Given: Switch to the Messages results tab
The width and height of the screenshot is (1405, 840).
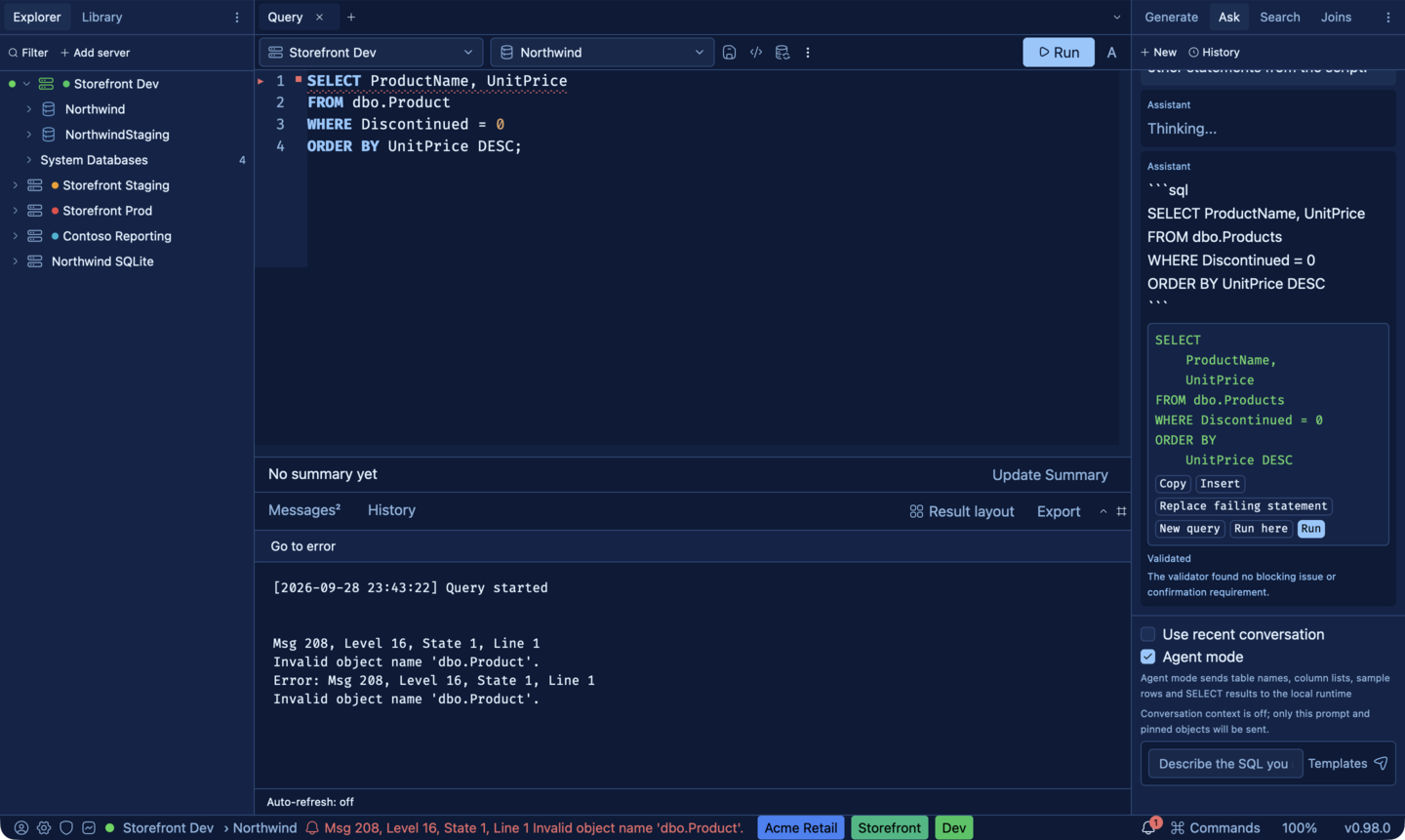Looking at the screenshot, I should pyautogui.click(x=304, y=510).
